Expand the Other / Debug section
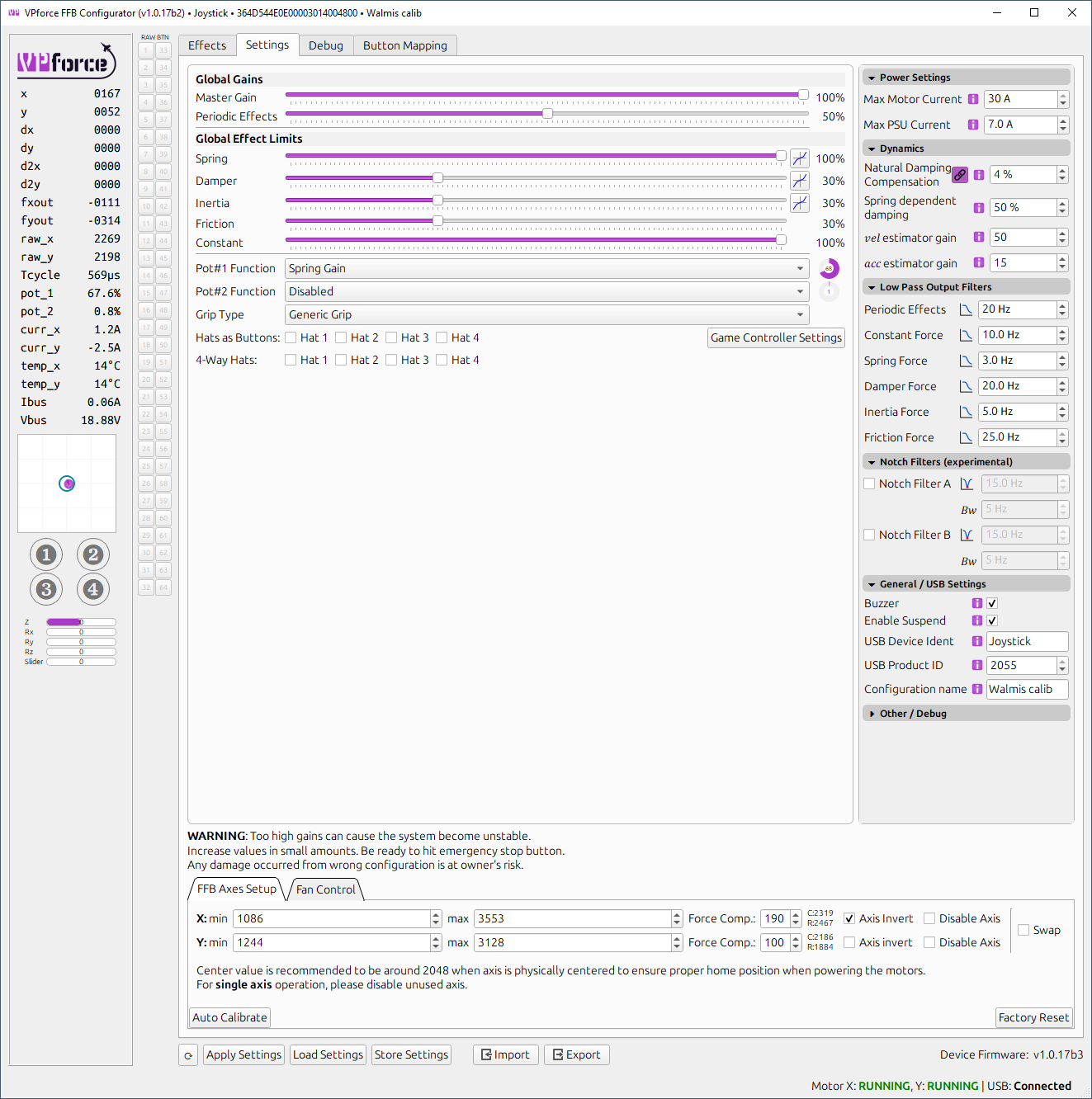The height and width of the screenshot is (1099, 1092). [x=908, y=713]
